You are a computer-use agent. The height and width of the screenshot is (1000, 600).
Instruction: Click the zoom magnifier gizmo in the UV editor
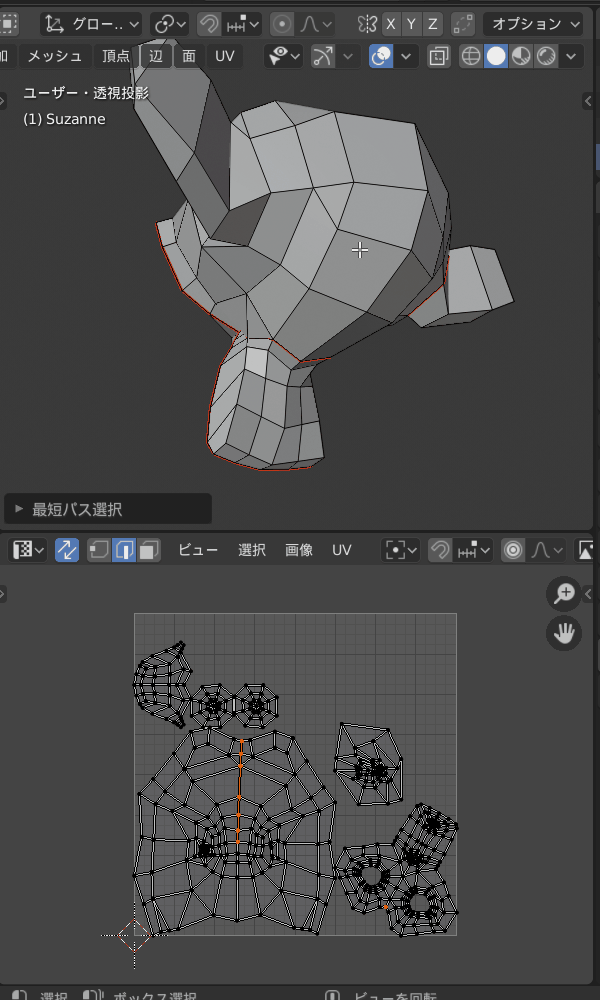pyautogui.click(x=564, y=594)
